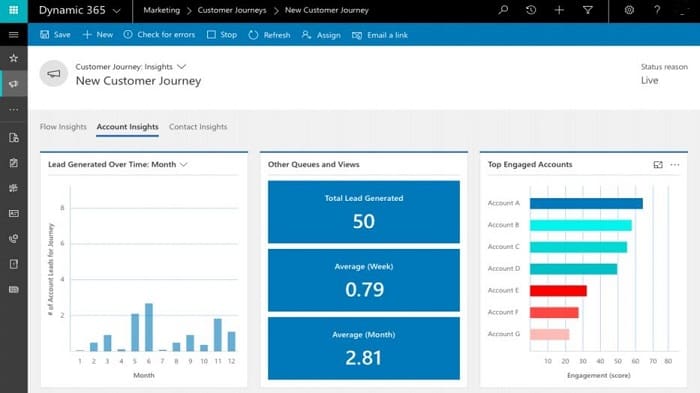This screenshot has width=700, height=393.
Task: Click Email a link
Action: 380,35
